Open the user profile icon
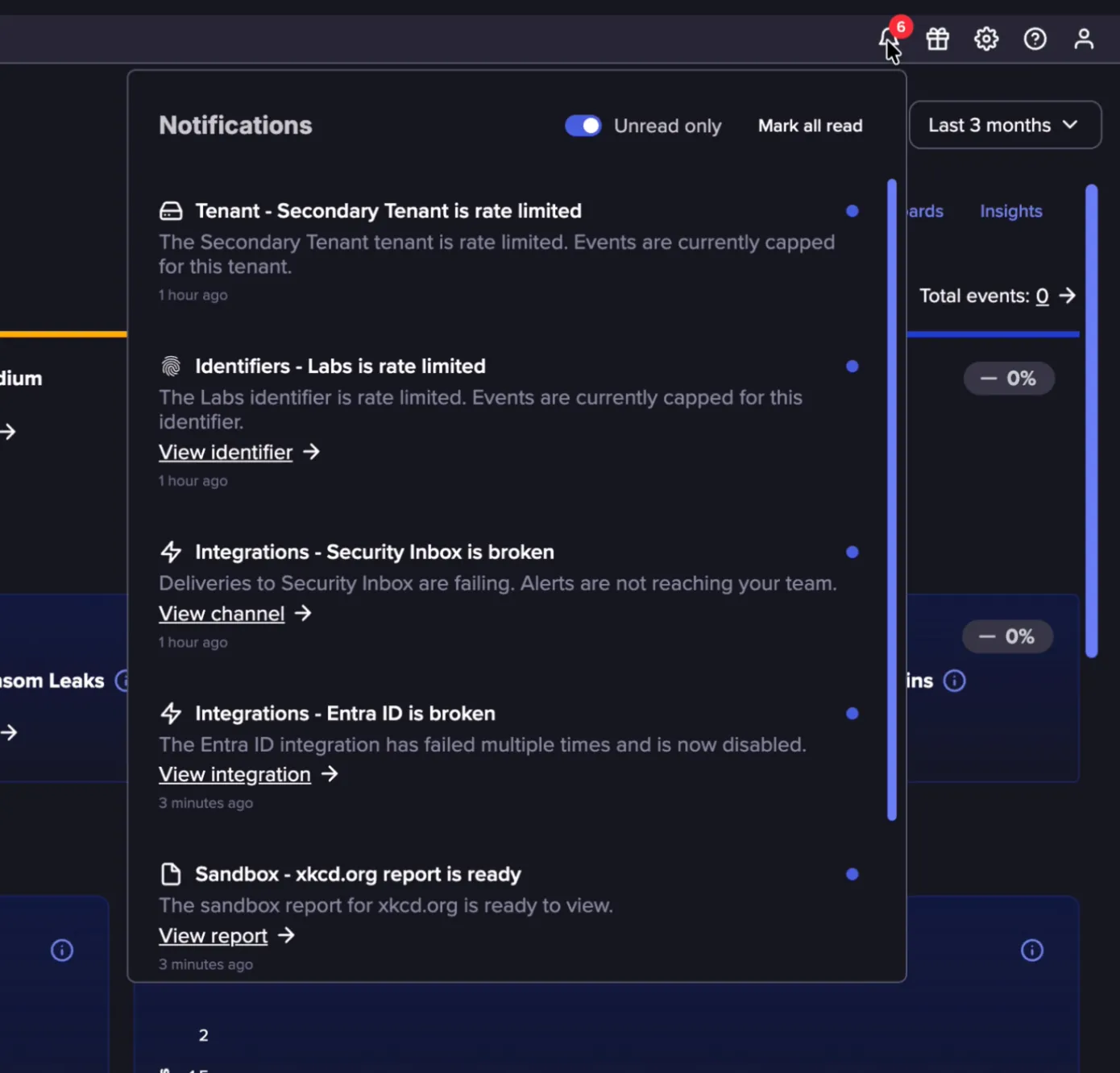The width and height of the screenshot is (1120, 1073). coord(1084,39)
